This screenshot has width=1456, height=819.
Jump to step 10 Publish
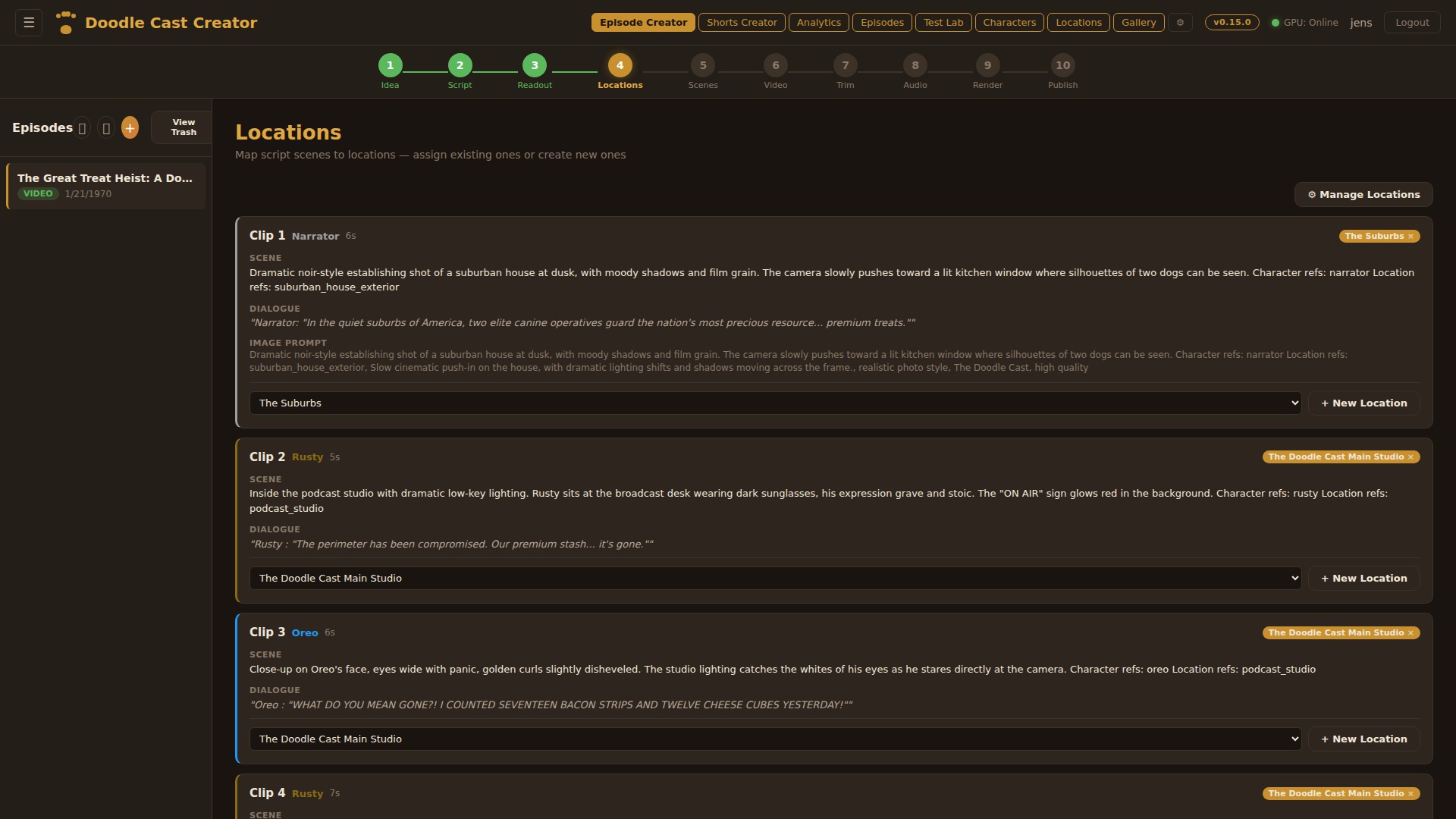coord(1062,64)
